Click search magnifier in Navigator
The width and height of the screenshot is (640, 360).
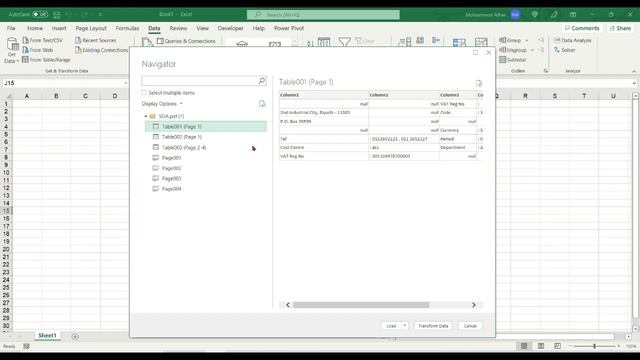(262, 81)
